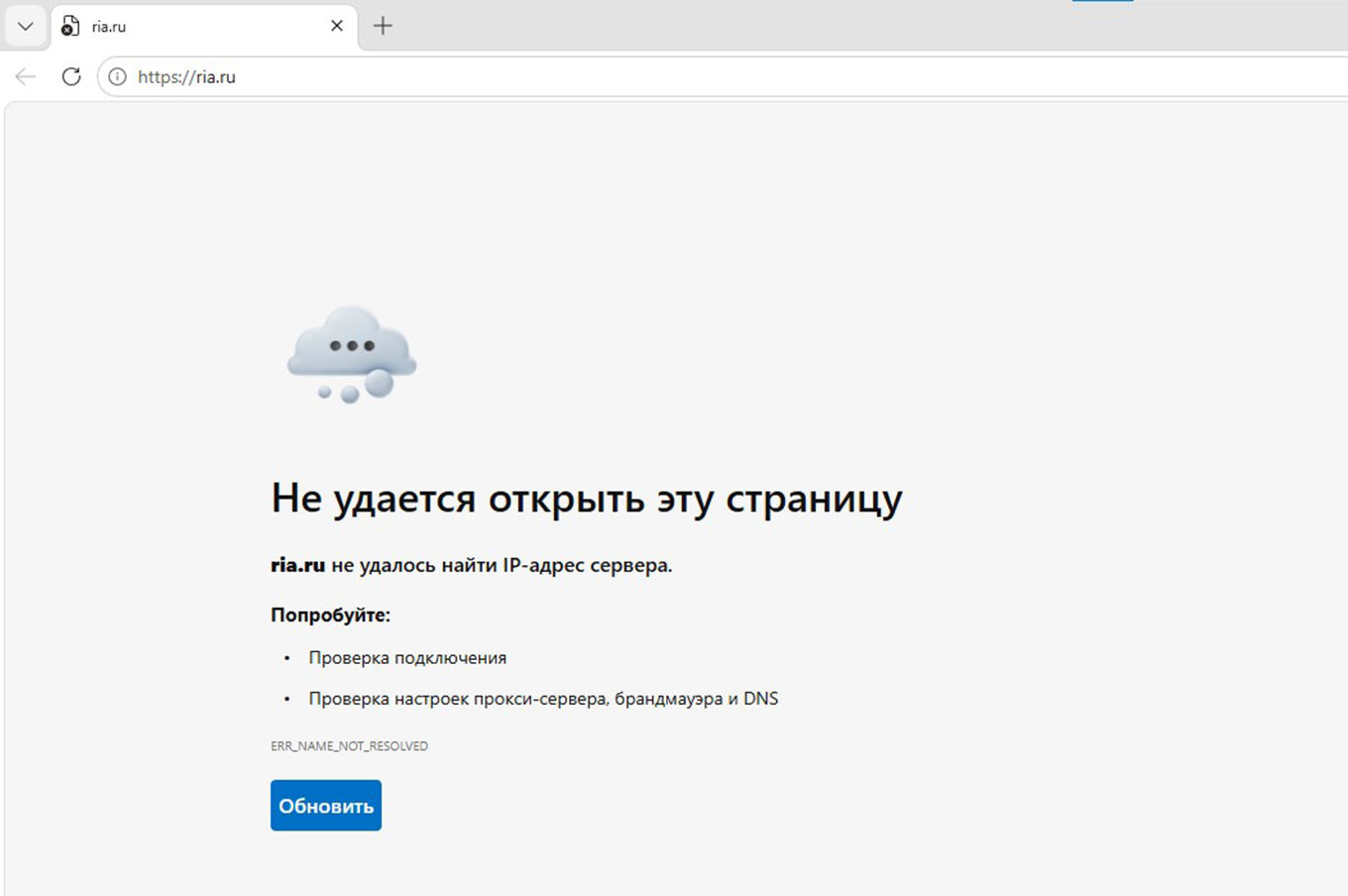Focus the address bar showing https://ria.ru
This screenshot has width=1348, height=896.
coord(724,76)
